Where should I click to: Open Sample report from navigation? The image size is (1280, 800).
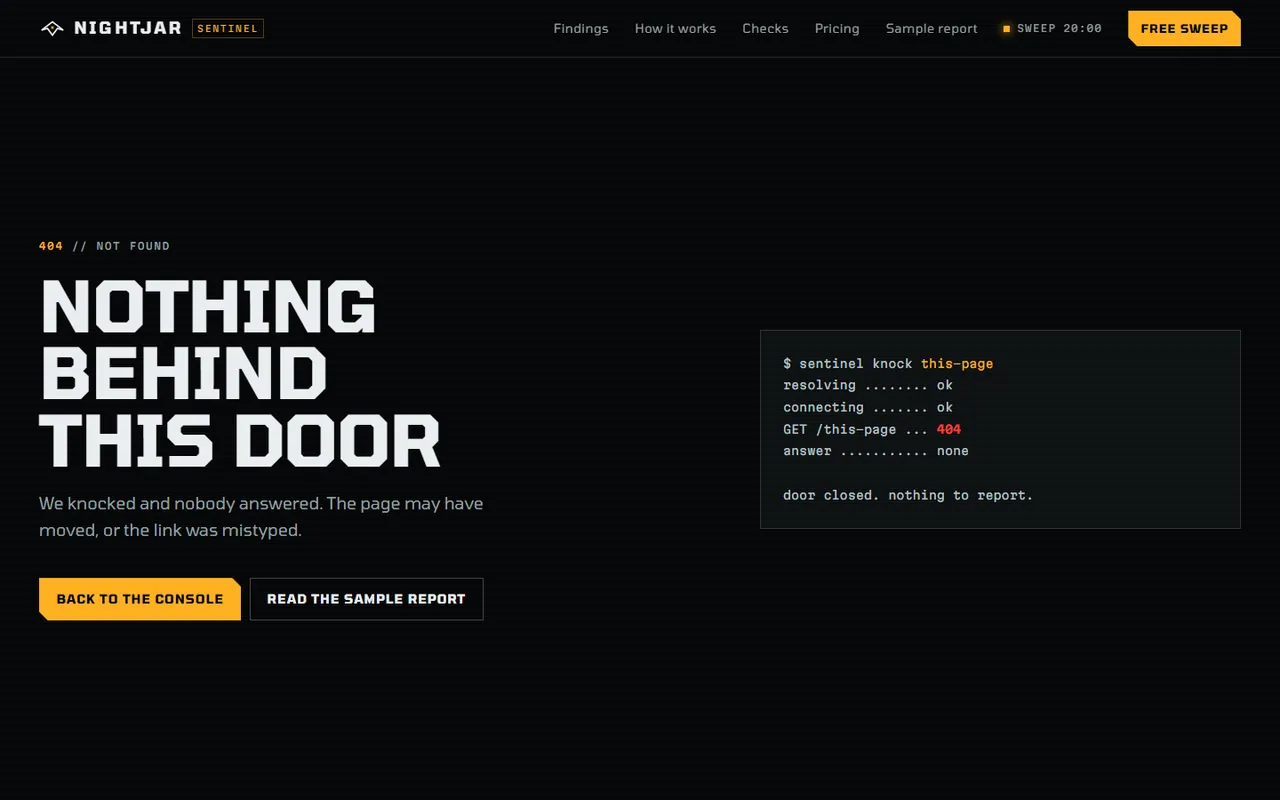931,28
